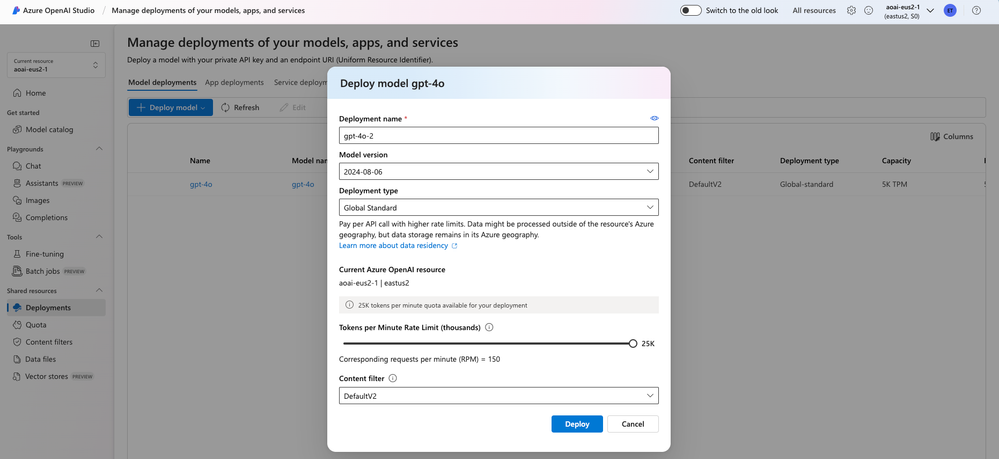
Task: Click the Images icon in sidebar
Action: 17,200
